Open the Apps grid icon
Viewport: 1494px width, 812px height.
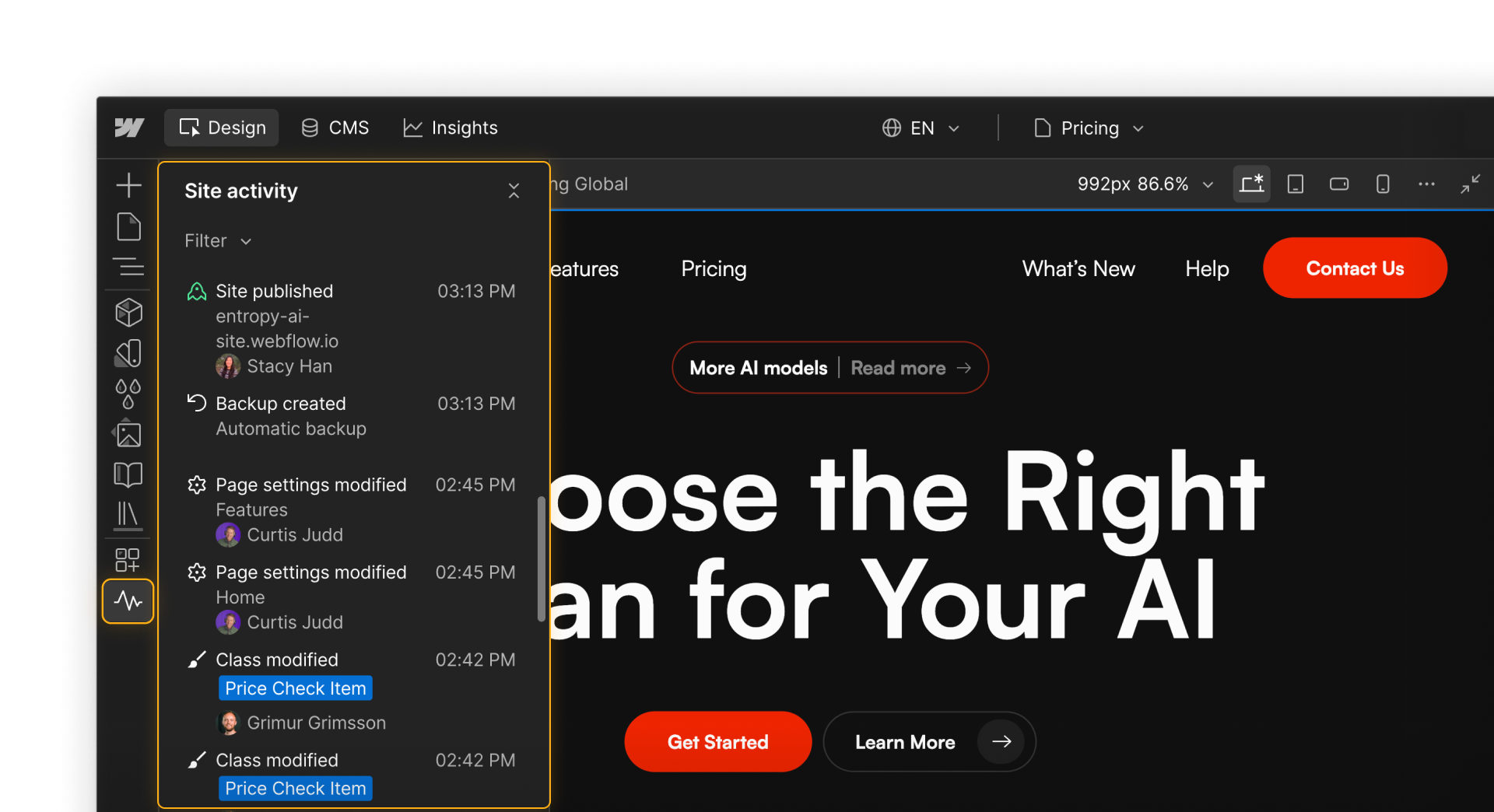[x=128, y=560]
